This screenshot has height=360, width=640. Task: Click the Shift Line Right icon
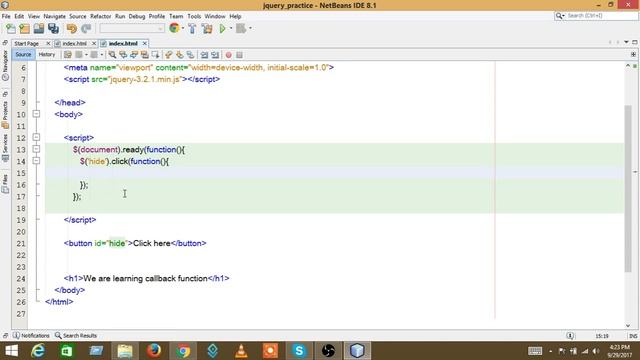tap(215, 55)
